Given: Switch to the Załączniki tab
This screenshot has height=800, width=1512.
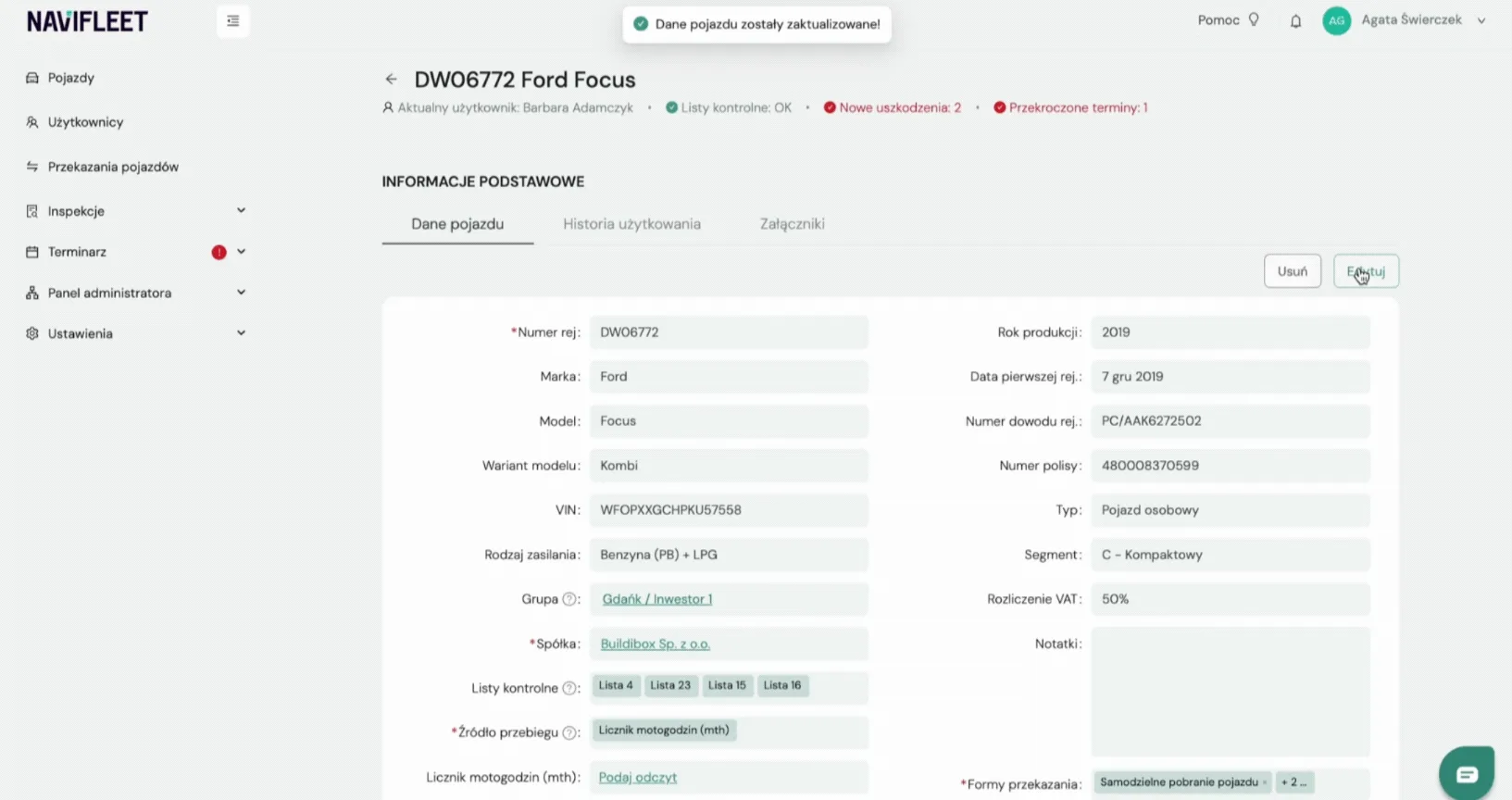Looking at the screenshot, I should 793,224.
